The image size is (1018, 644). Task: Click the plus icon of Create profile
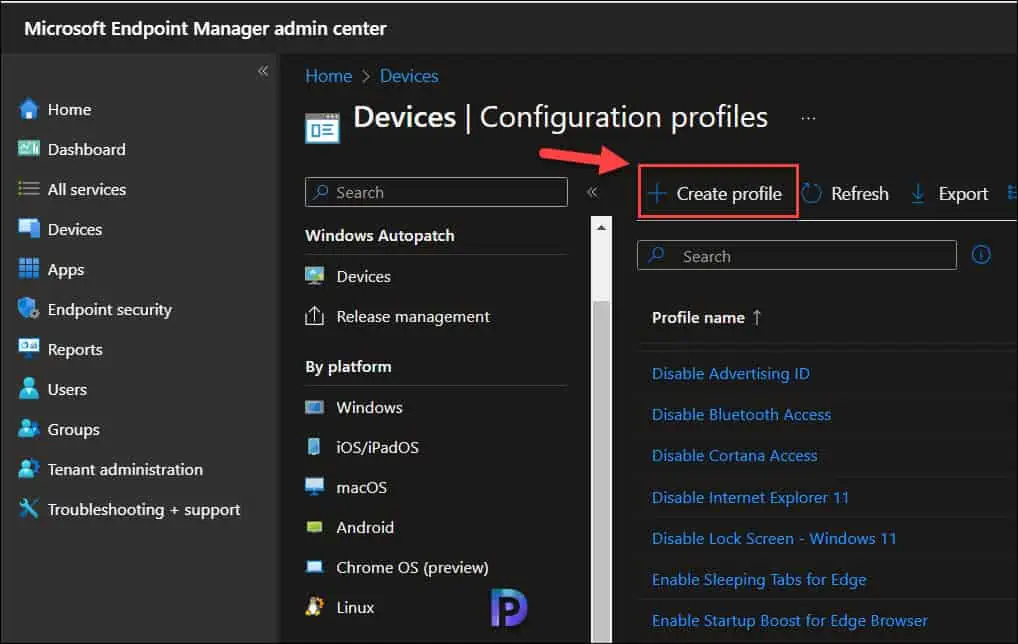coord(657,193)
